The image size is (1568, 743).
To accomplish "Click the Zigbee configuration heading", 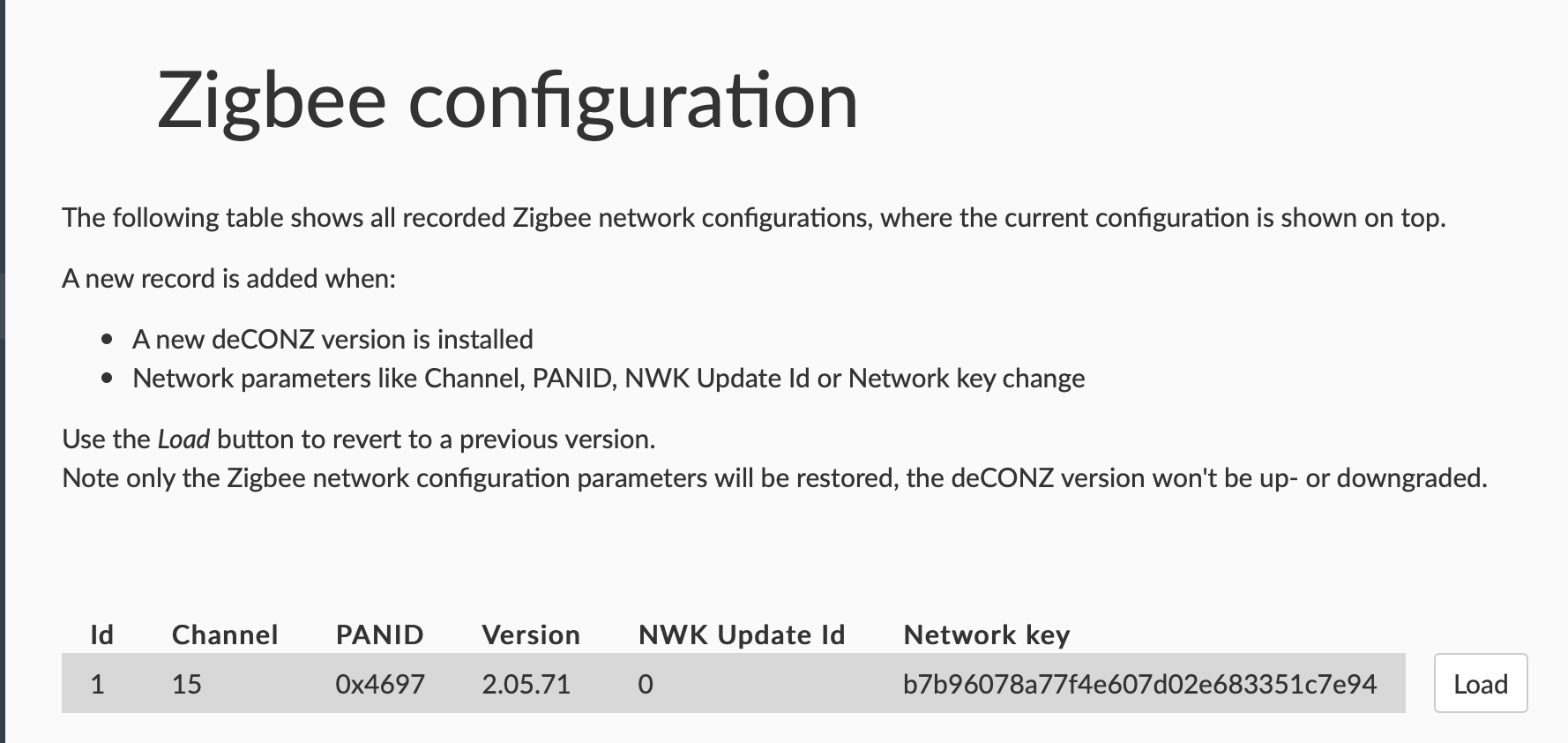I will (x=507, y=101).
